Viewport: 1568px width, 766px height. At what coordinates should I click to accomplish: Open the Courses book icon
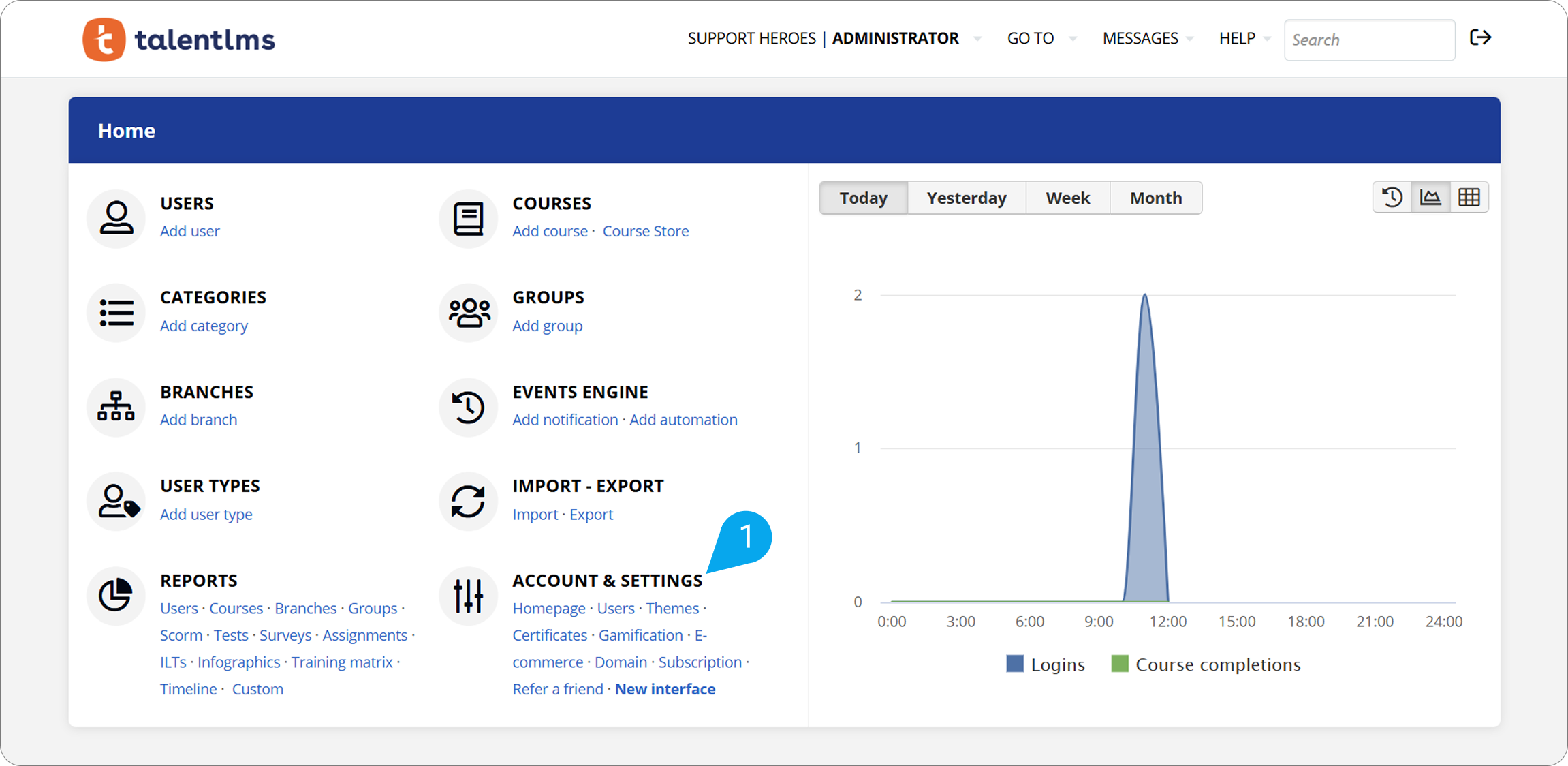click(x=469, y=218)
